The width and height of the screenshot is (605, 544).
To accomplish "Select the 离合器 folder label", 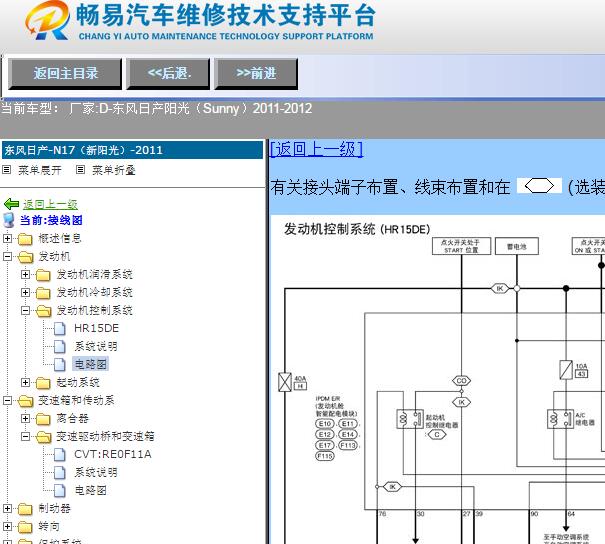I will 73,418.
